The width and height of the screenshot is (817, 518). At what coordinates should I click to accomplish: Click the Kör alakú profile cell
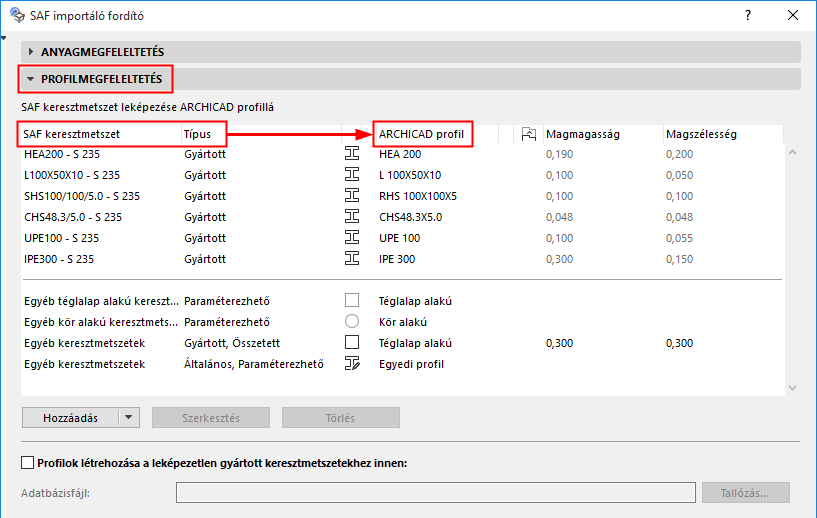403,322
